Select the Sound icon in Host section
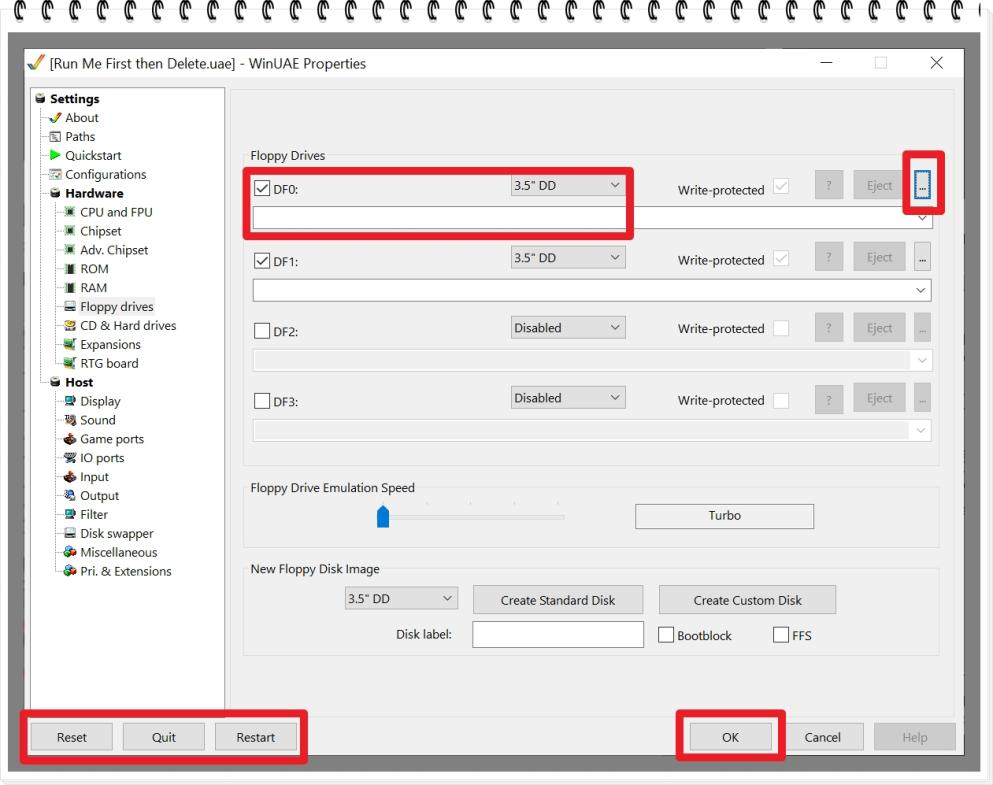 point(71,420)
